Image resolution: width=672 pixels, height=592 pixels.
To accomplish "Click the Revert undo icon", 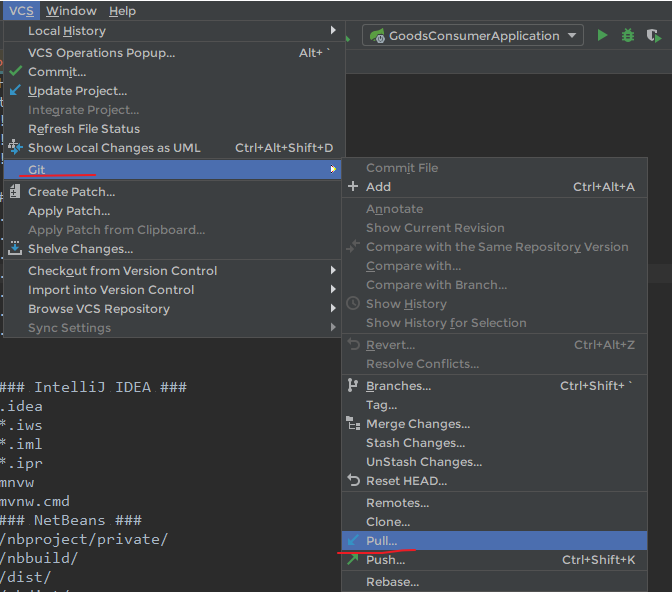I will 353,344.
